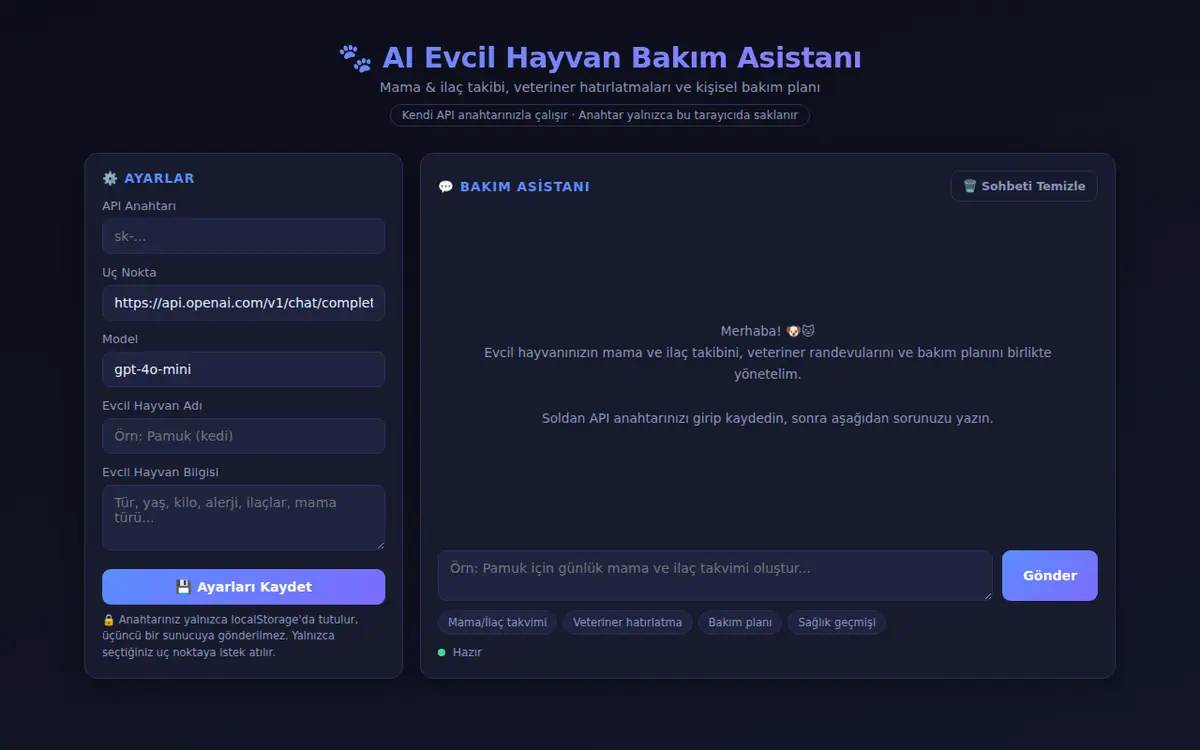This screenshot has height=750, width=1200.
Task: Click the AI Evcil Hayvan Bakım Asistanı heading
Action: (600, 58)
